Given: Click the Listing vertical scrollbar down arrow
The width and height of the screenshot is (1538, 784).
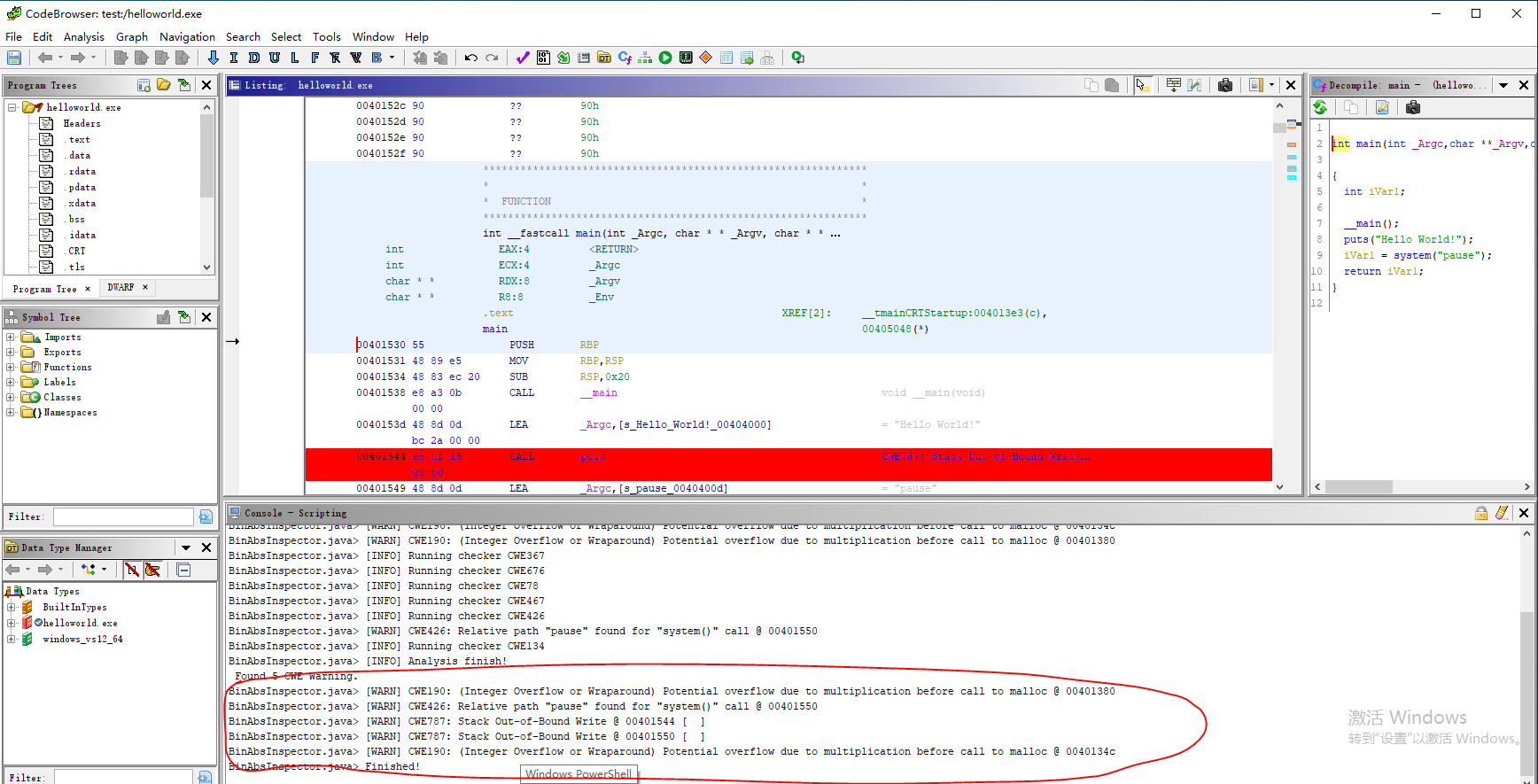Looking at the screenshot, I should tap(1279, 487).
